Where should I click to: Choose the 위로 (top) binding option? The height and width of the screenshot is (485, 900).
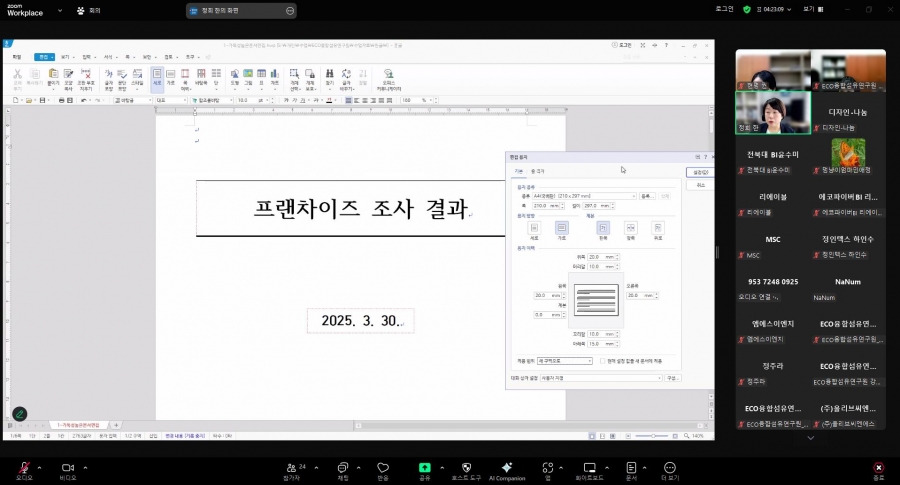click(x=657, y=229)
